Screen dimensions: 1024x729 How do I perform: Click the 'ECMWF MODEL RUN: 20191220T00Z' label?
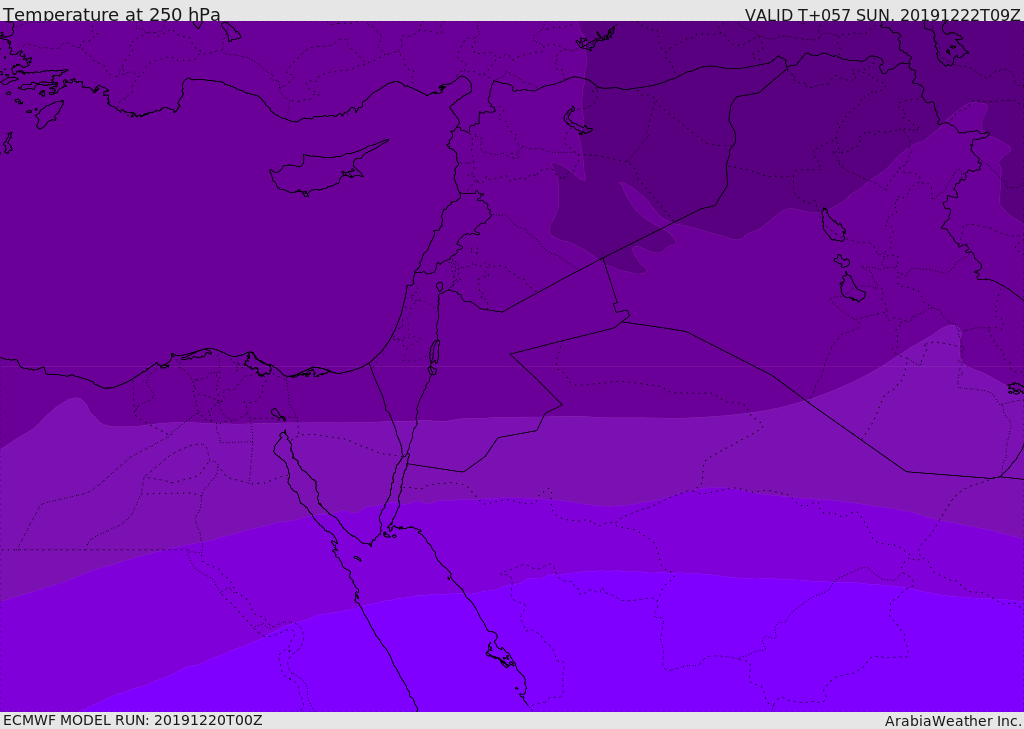(133, 720)
